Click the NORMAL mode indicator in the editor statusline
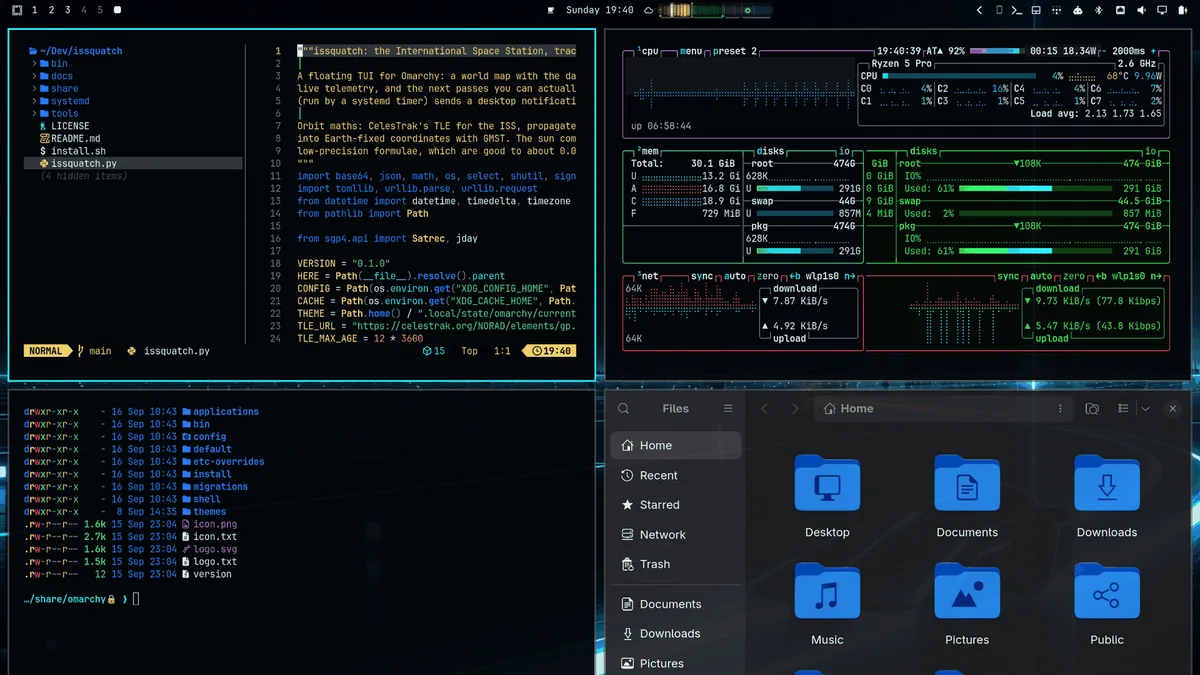Image resolution: width=1200 pixels, height=675 pixels. point(46,351)
